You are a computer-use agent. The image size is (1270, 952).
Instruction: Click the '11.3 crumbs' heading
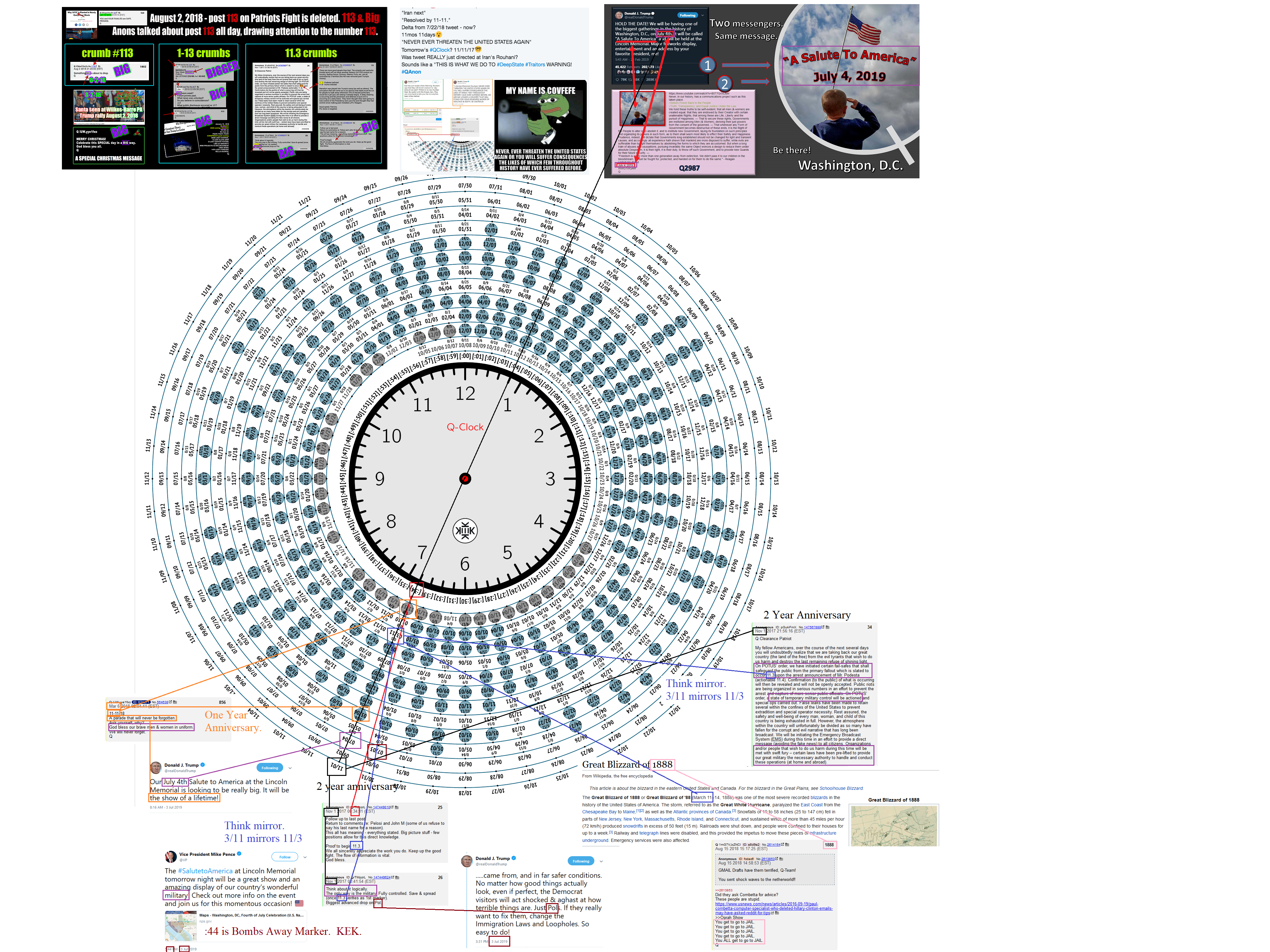[311, 53]
